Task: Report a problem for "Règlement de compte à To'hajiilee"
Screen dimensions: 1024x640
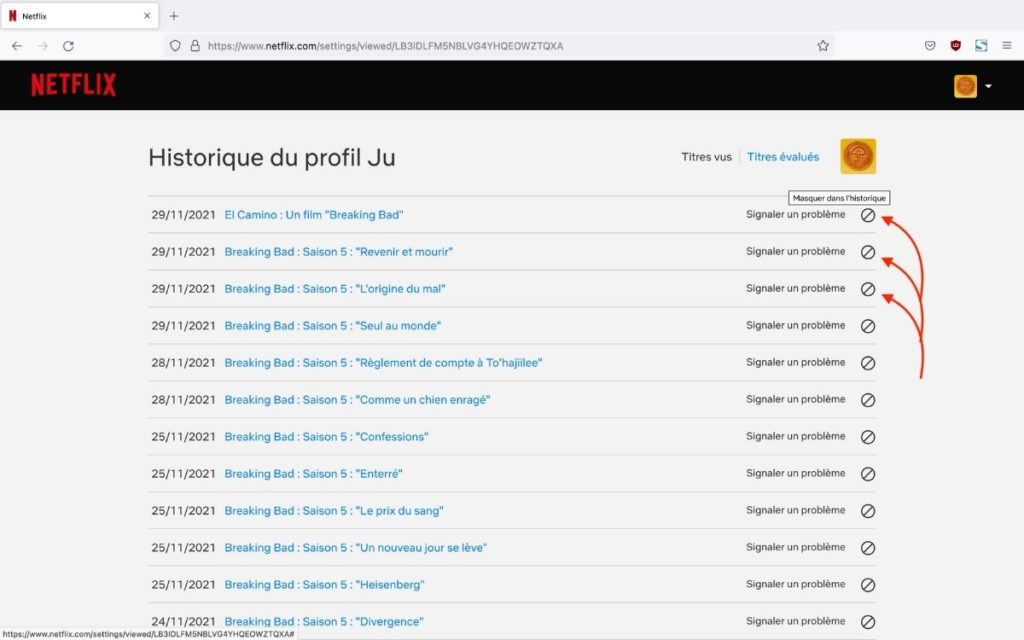Action: (795, 362)
